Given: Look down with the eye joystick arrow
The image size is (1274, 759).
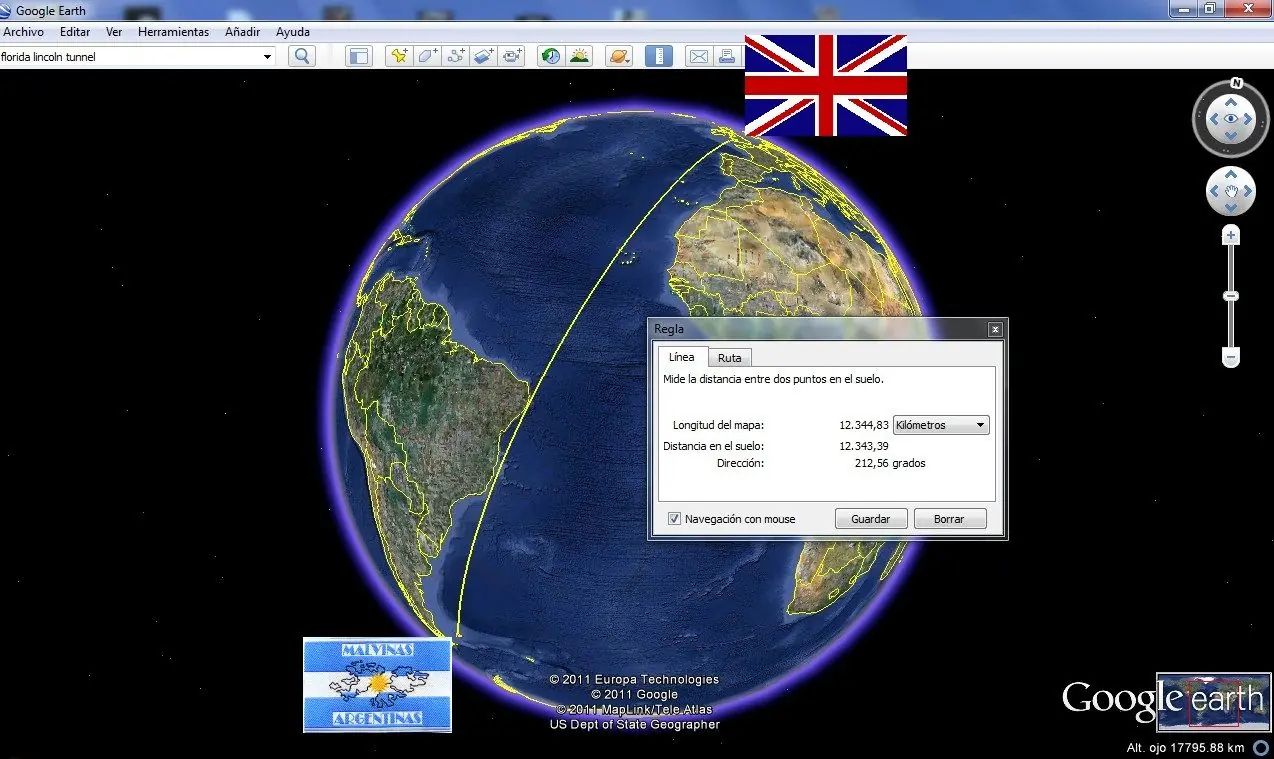Looking at the screenshot, I should (1231, 136).
